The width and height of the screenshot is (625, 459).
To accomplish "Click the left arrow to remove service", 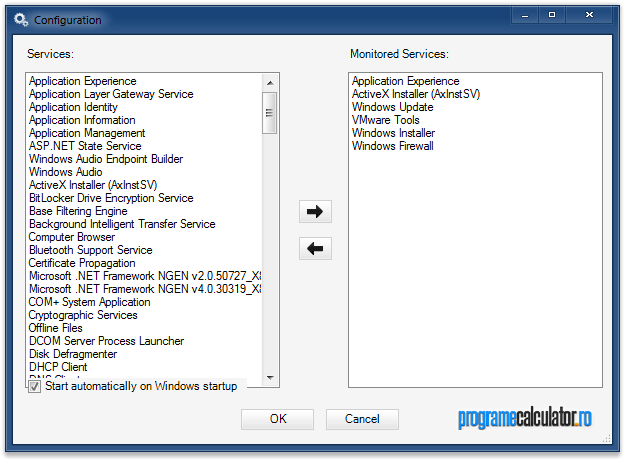I will click(315, 249).
